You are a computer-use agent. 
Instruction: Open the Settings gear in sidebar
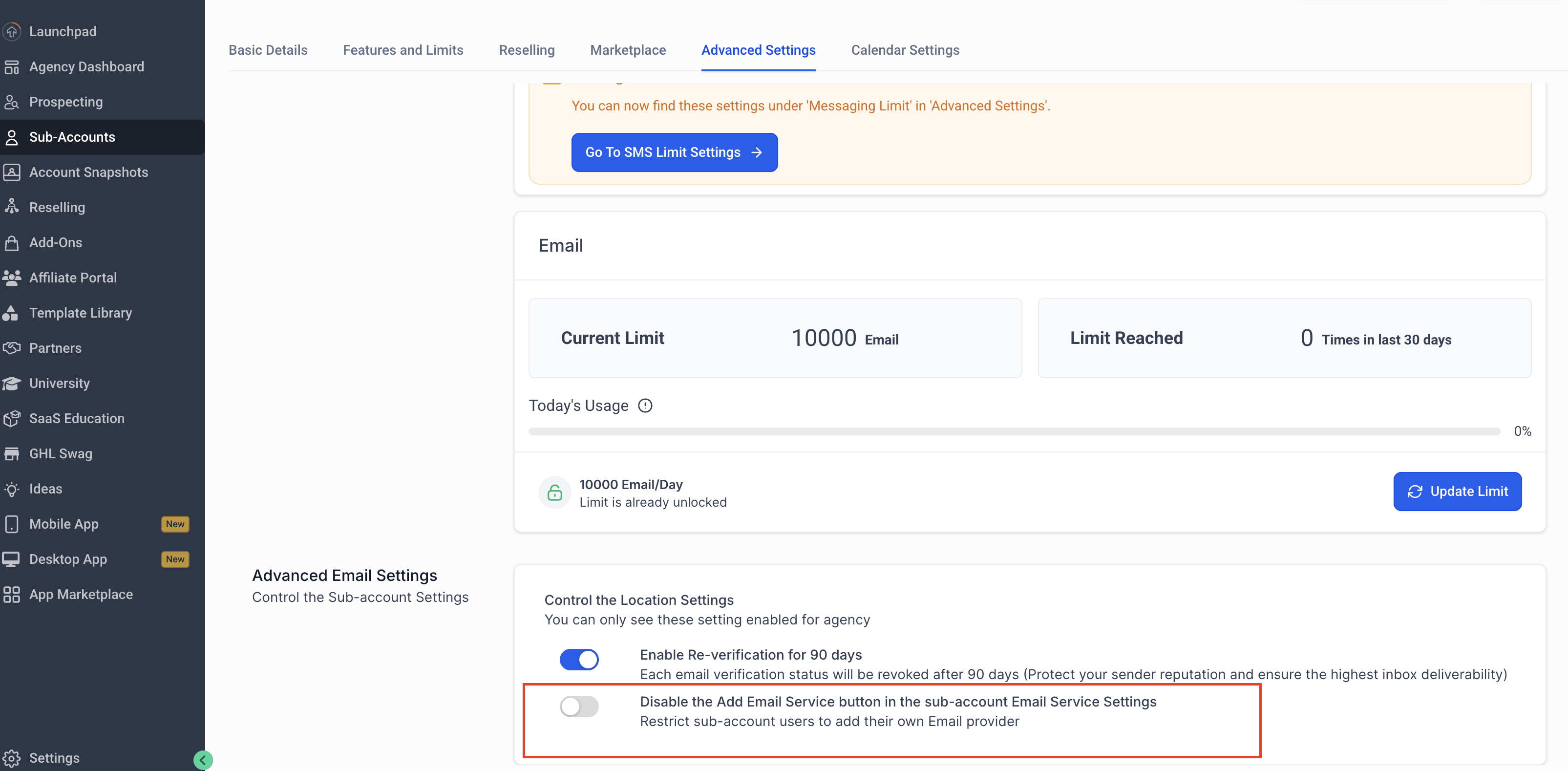(x=12, y=758)
